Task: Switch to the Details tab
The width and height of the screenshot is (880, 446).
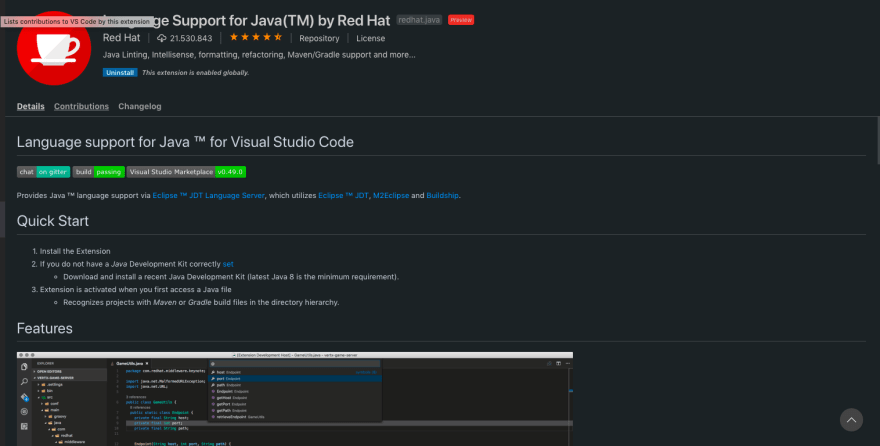Action: (x=30, y=106)
